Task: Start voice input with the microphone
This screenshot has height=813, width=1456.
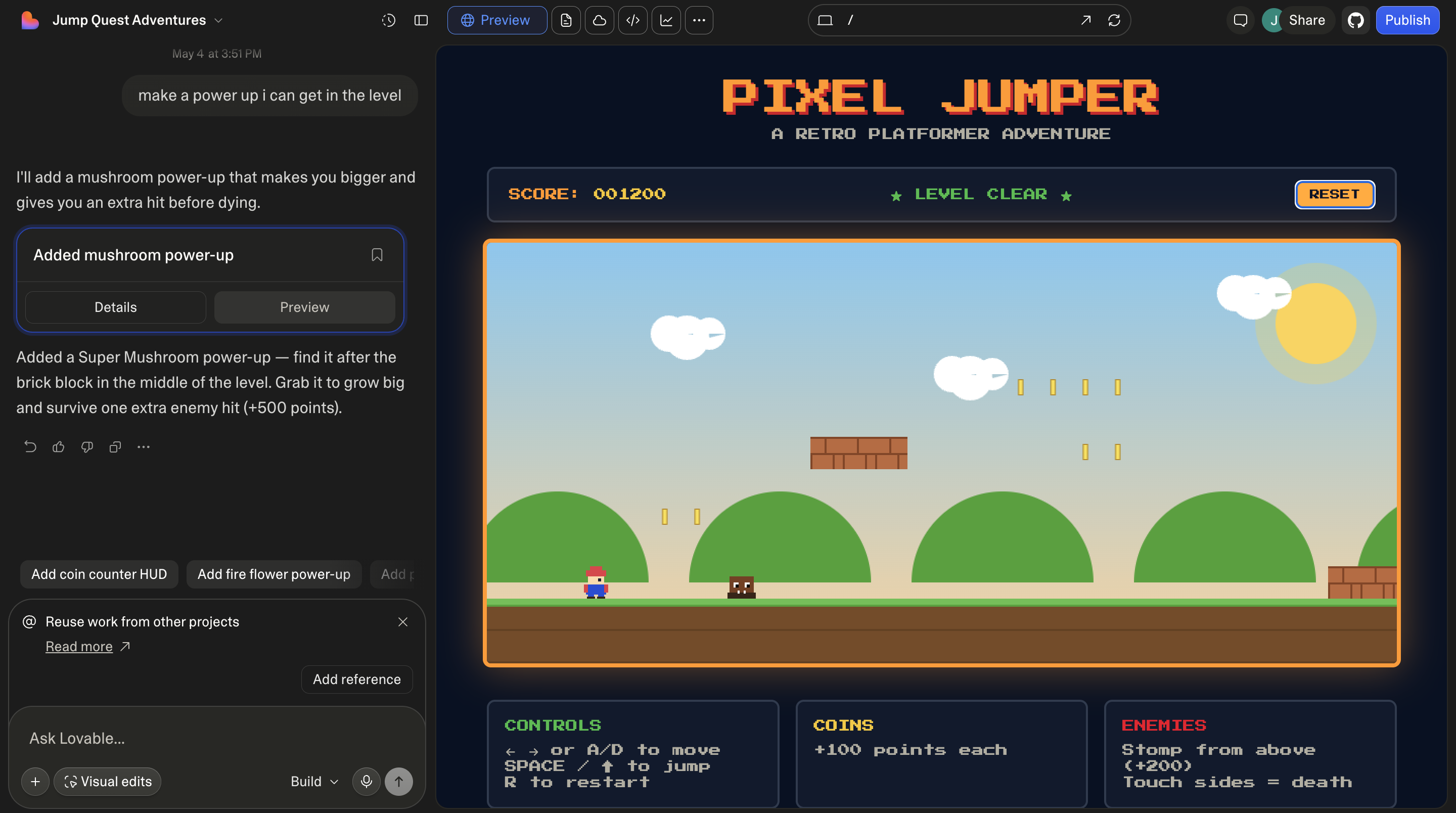Action: [366, 781]
